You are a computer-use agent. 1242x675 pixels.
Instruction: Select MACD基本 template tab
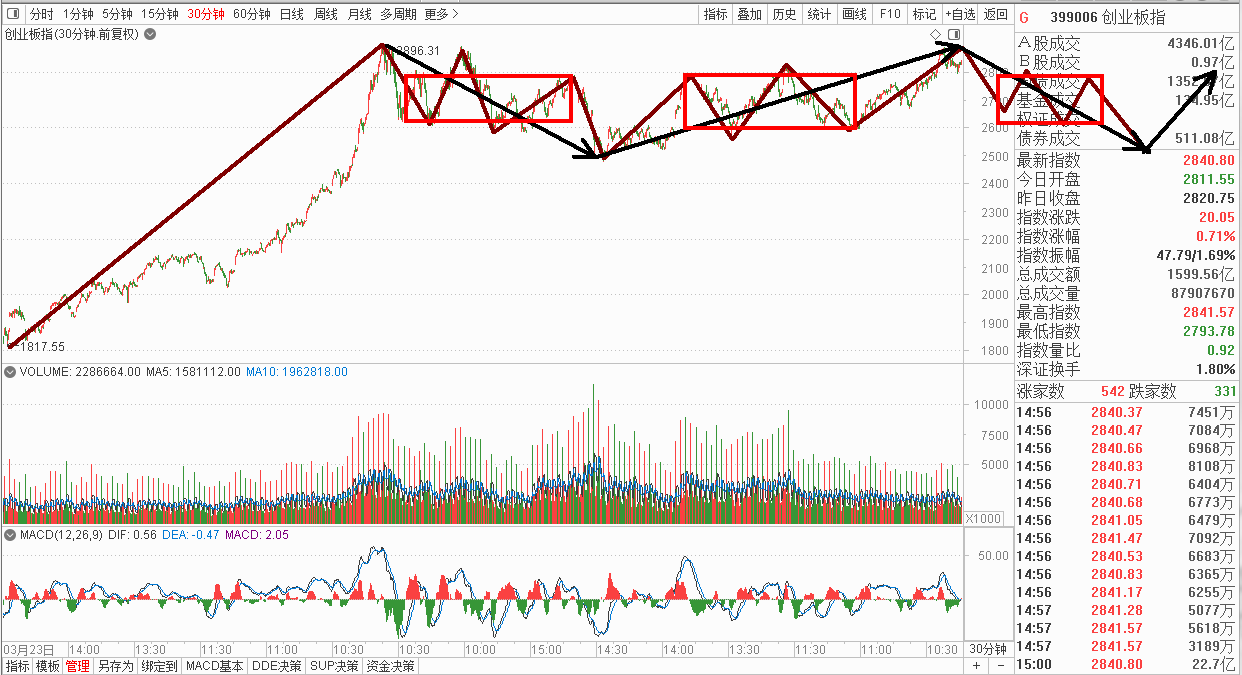pyautogui.click(x=215, y=666)
